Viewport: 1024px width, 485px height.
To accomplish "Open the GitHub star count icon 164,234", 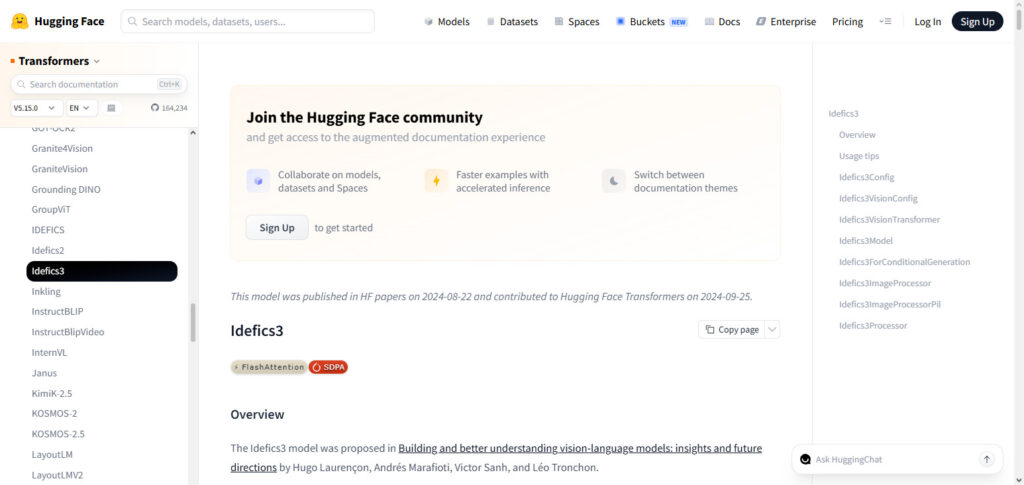I will tap(155, 108).
